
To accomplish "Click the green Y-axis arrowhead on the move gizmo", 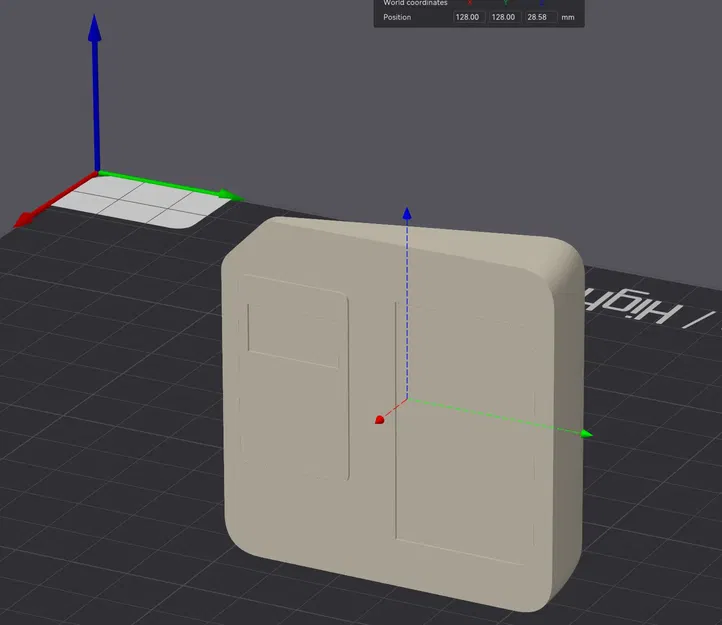I will coord(586,433).
